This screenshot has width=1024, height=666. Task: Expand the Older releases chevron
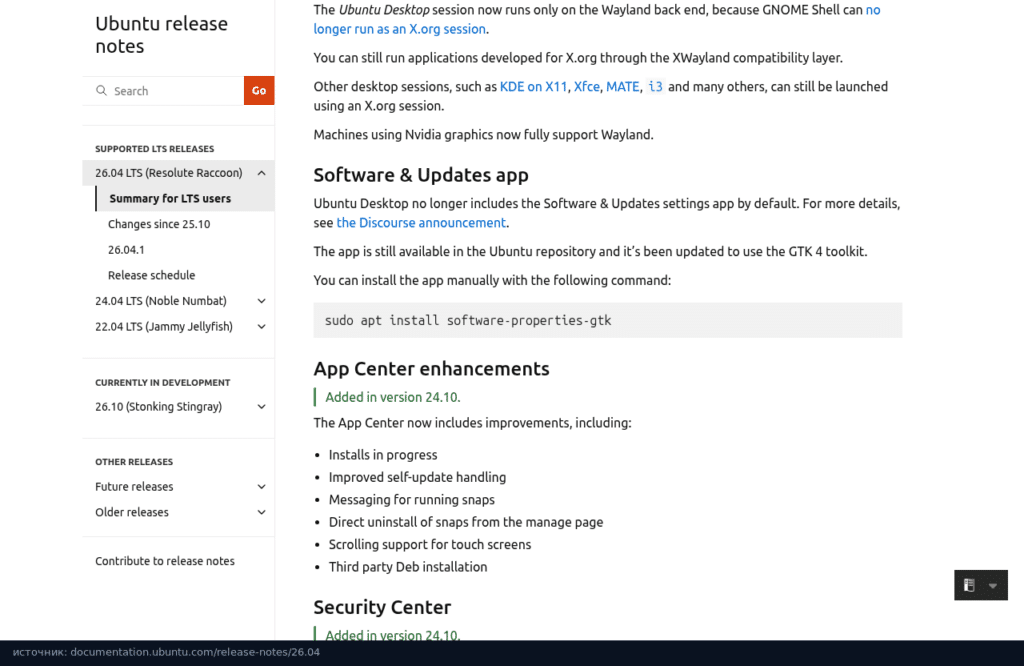tap(261, 512)
